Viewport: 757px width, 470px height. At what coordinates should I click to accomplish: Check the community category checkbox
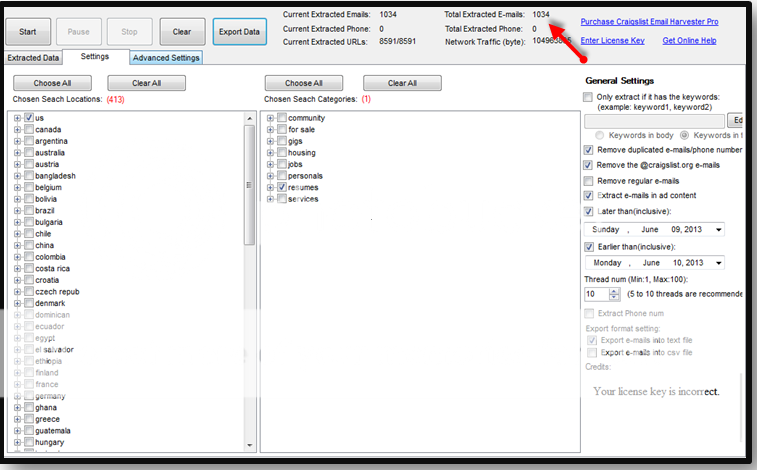(282, 117)
